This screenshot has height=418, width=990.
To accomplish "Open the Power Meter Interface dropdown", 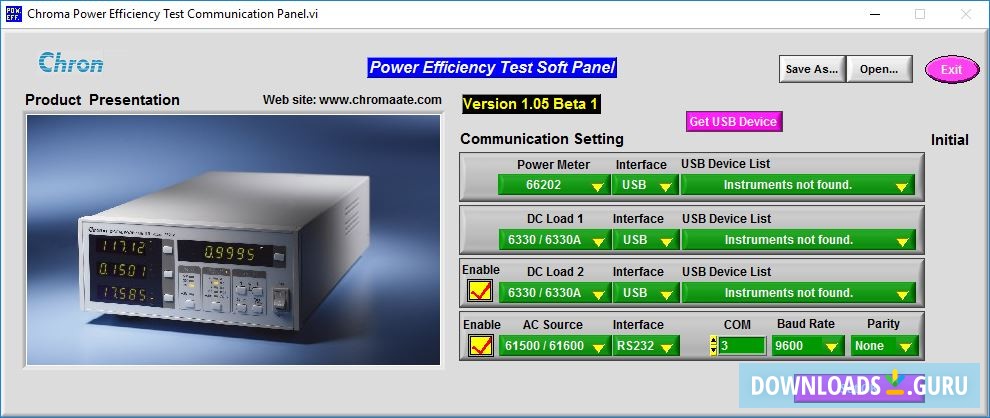I will pos(645,185).
